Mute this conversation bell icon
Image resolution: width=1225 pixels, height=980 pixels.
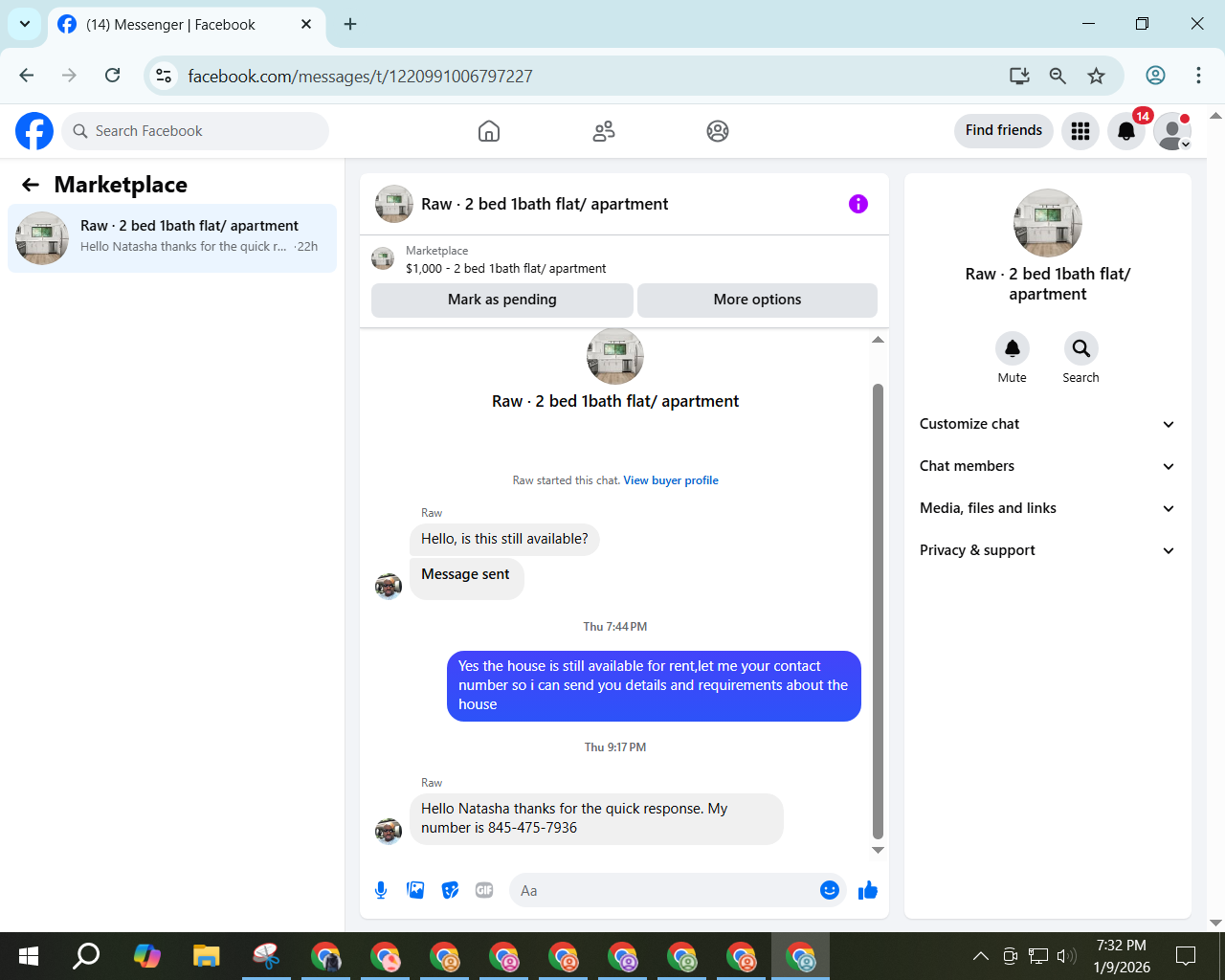click(1013, 348)
